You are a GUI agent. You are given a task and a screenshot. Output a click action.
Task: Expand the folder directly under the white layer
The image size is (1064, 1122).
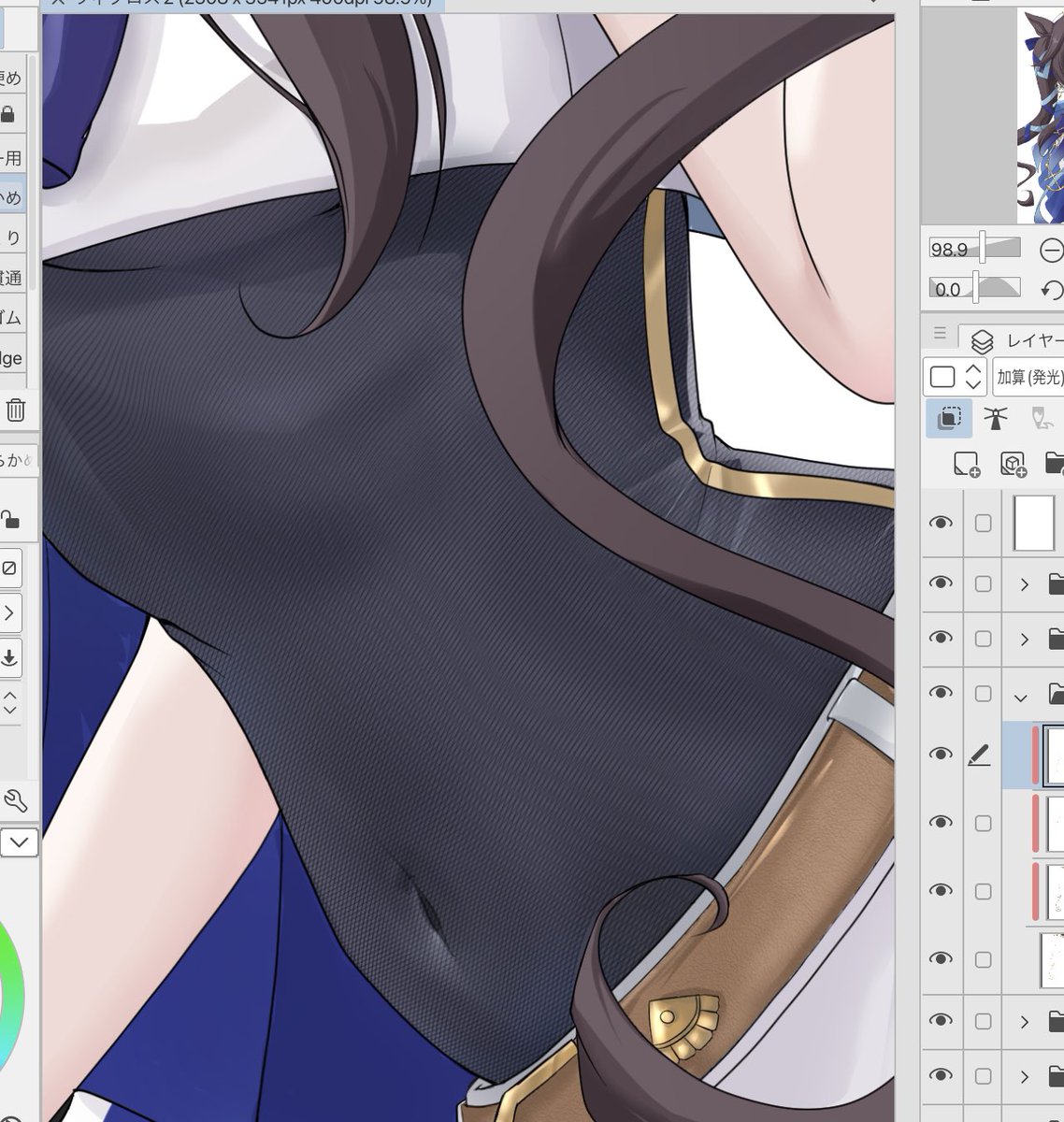click(1025, 584)
